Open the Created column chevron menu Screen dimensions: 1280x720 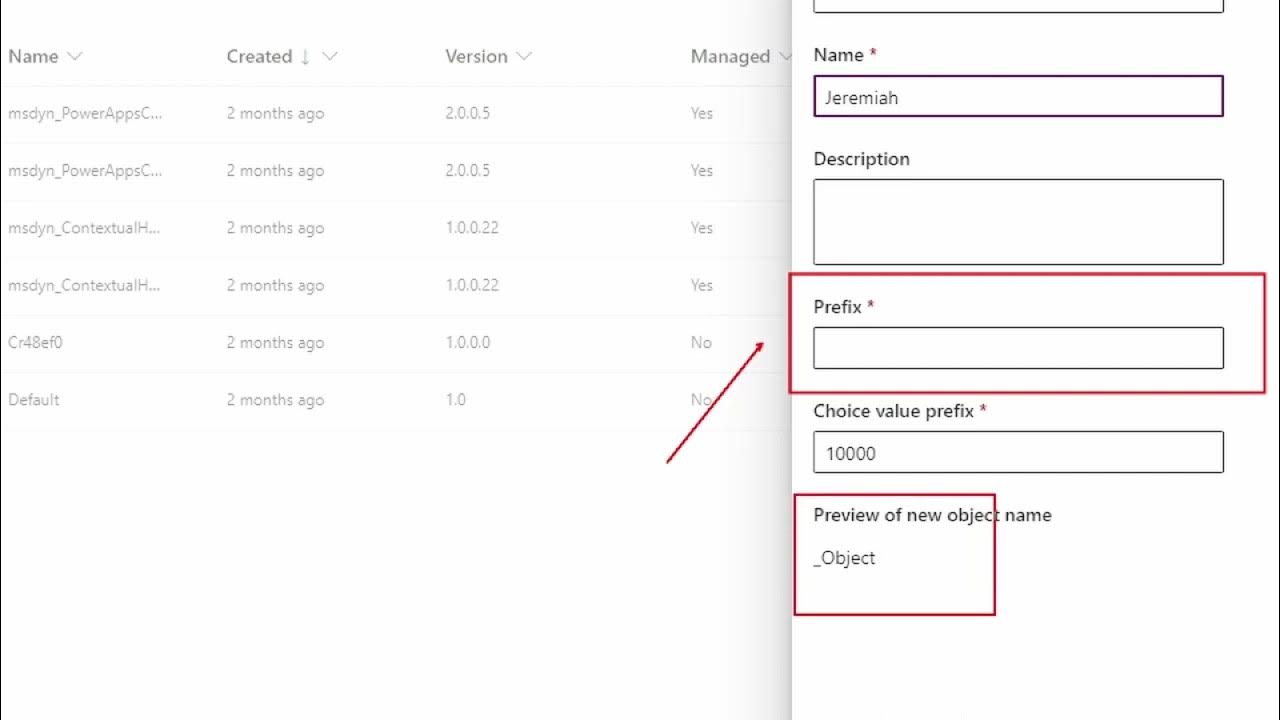tap(330, 57)
